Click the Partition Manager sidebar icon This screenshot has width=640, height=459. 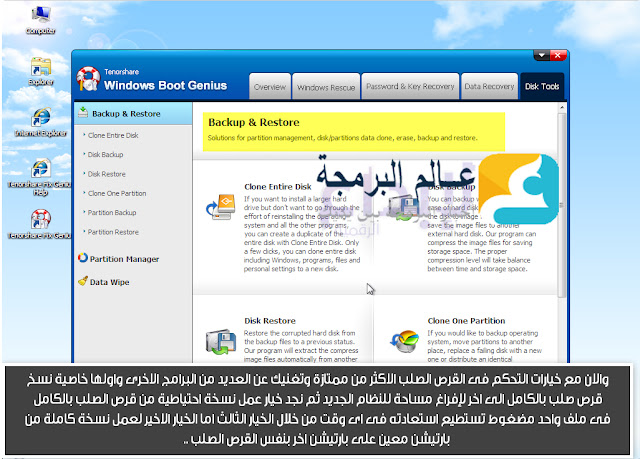tap(83, 258)
